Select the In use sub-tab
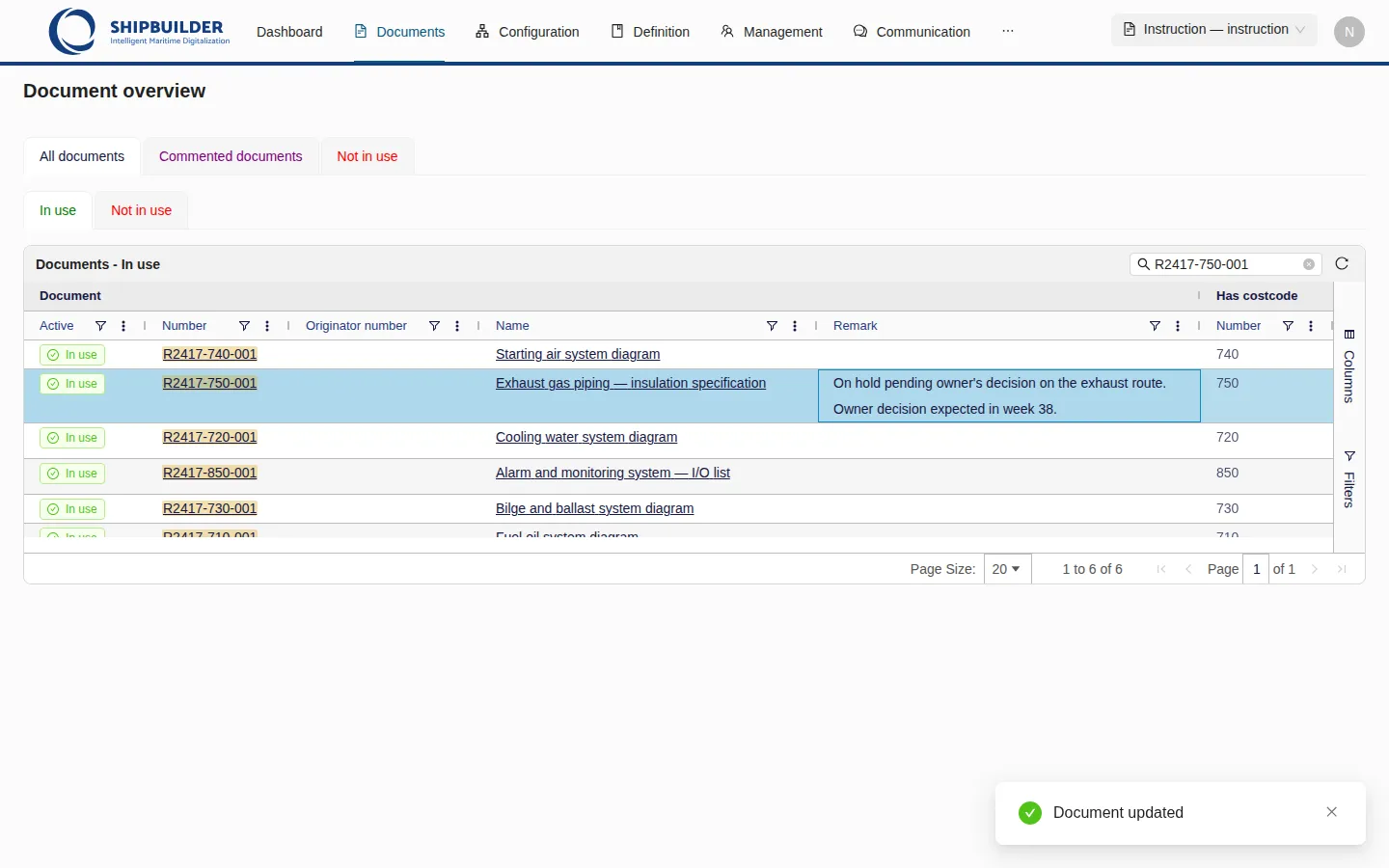 (x=58, y=210)
